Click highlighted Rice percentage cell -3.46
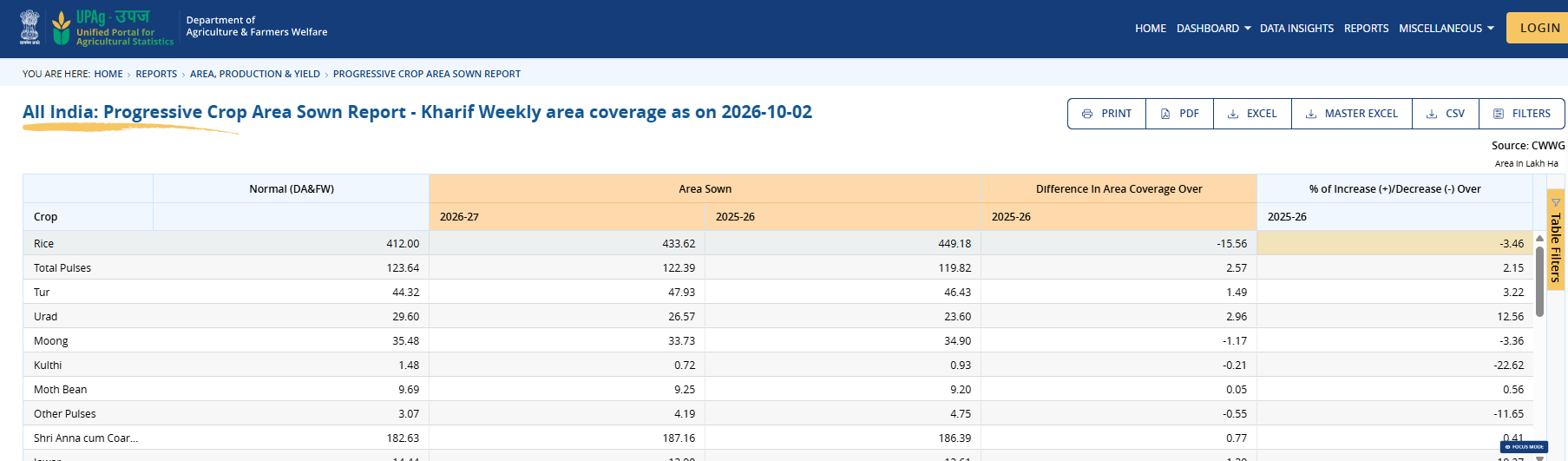 tap(1394, 244)
